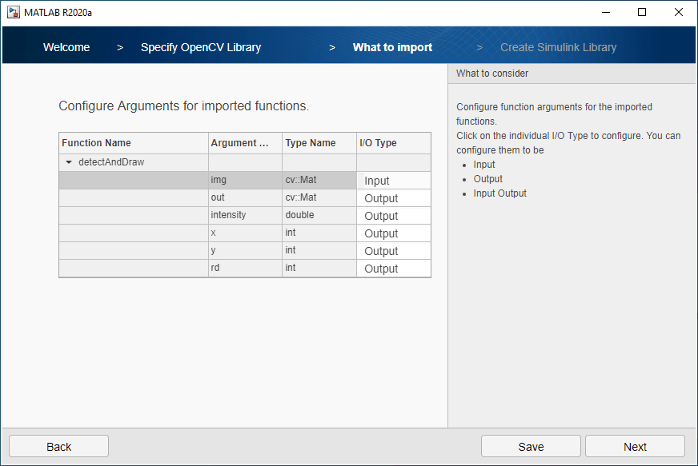Change I/O Type of rd argument
Image resolution: width=698 pixels, height=466 pixels.
(394, 268)
